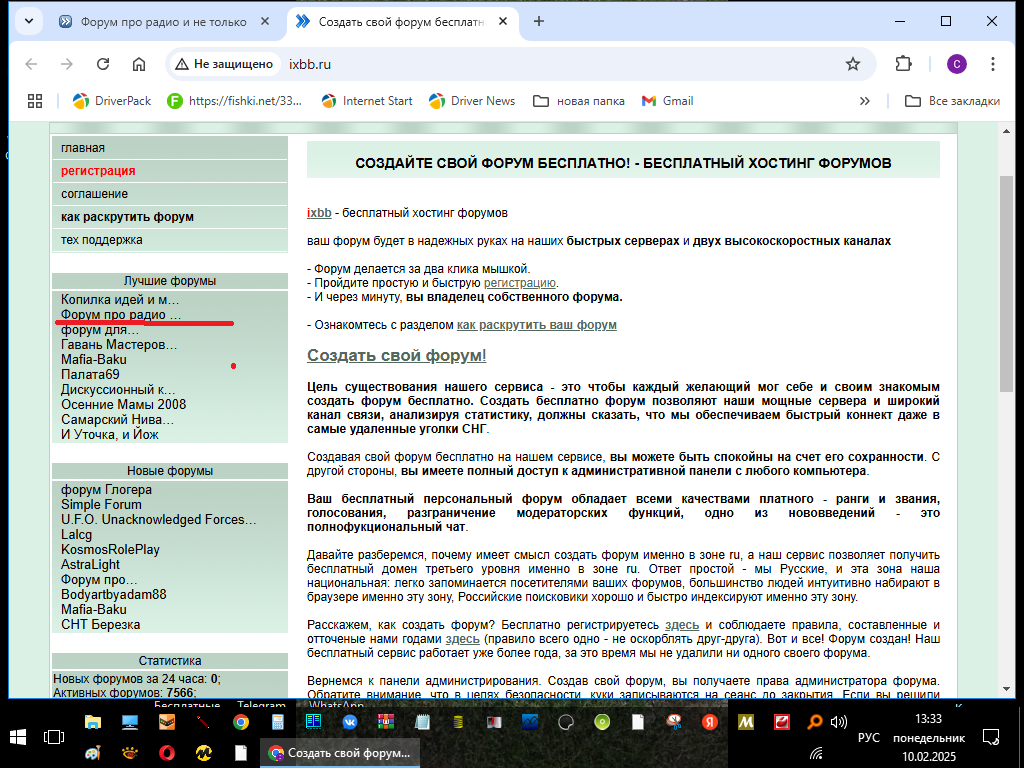Open volume control in system tray
The height and width of the screenshot is (768, 1024).
point(839,722)
